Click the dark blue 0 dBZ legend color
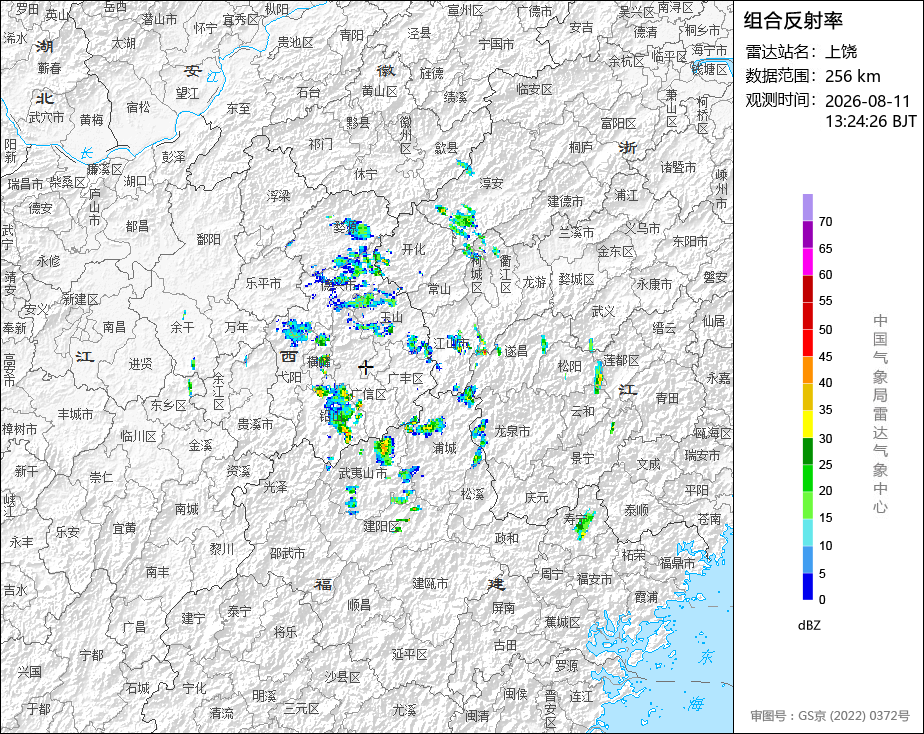The height and width of the screenshot is (734, 924). 807,587
